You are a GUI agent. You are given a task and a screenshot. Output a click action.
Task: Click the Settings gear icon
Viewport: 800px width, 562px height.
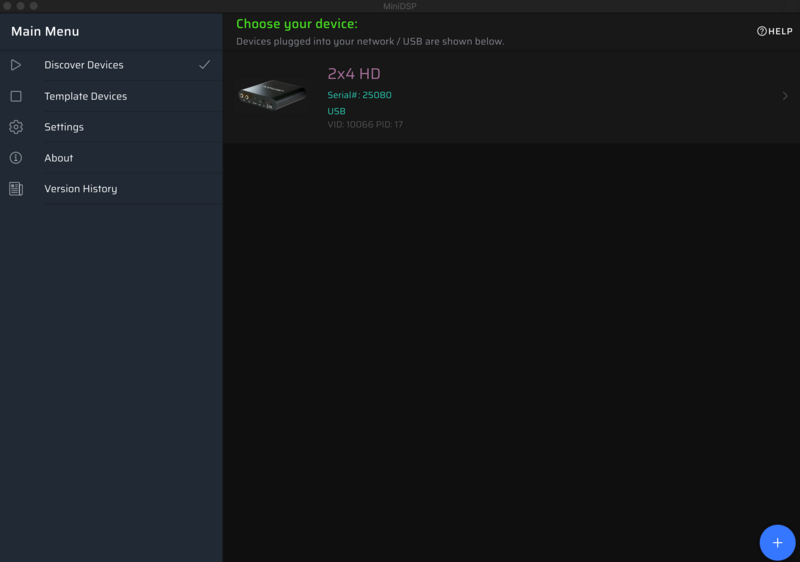coord(15,127)
